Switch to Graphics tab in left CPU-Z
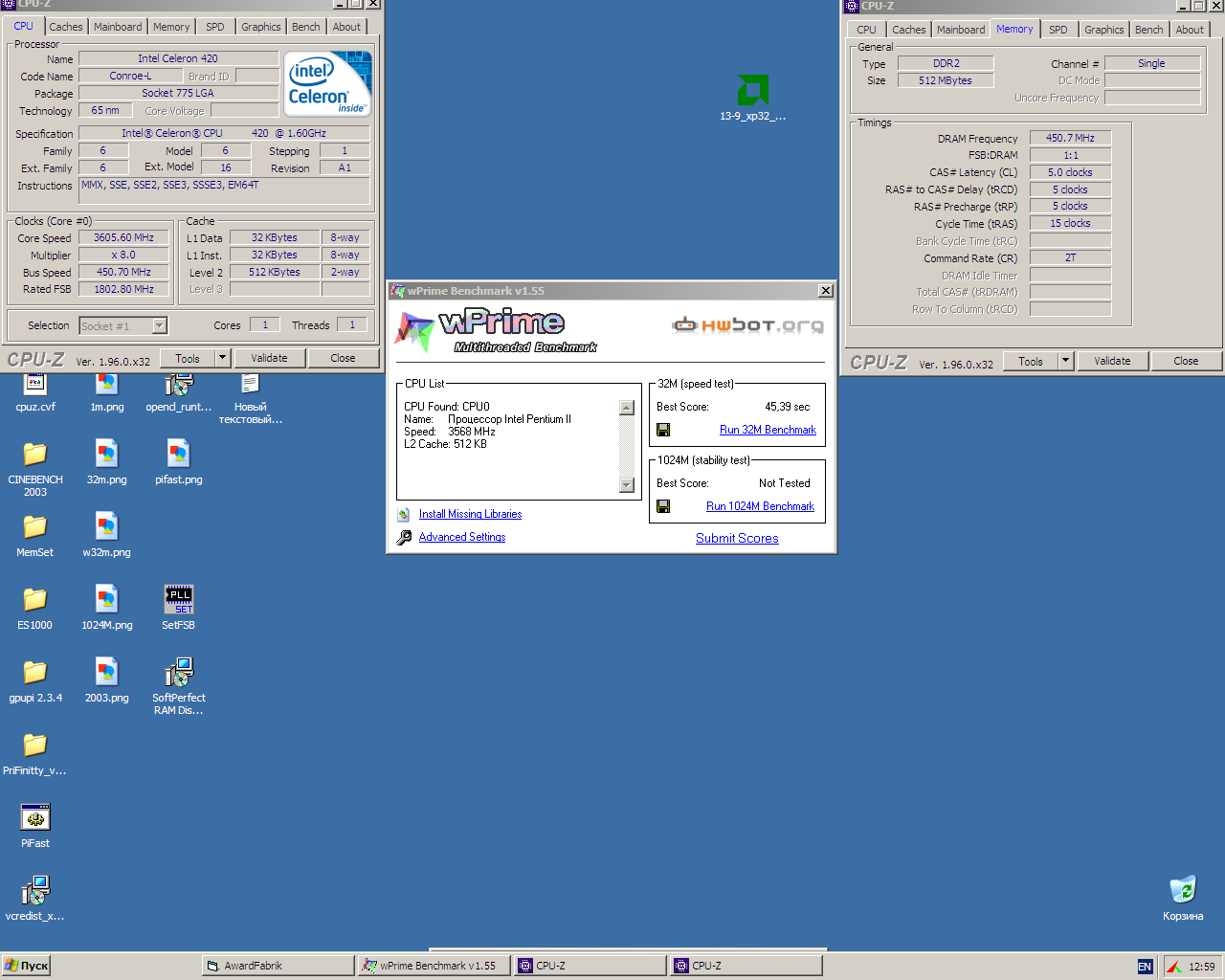1225x980 pixels. 261,27
